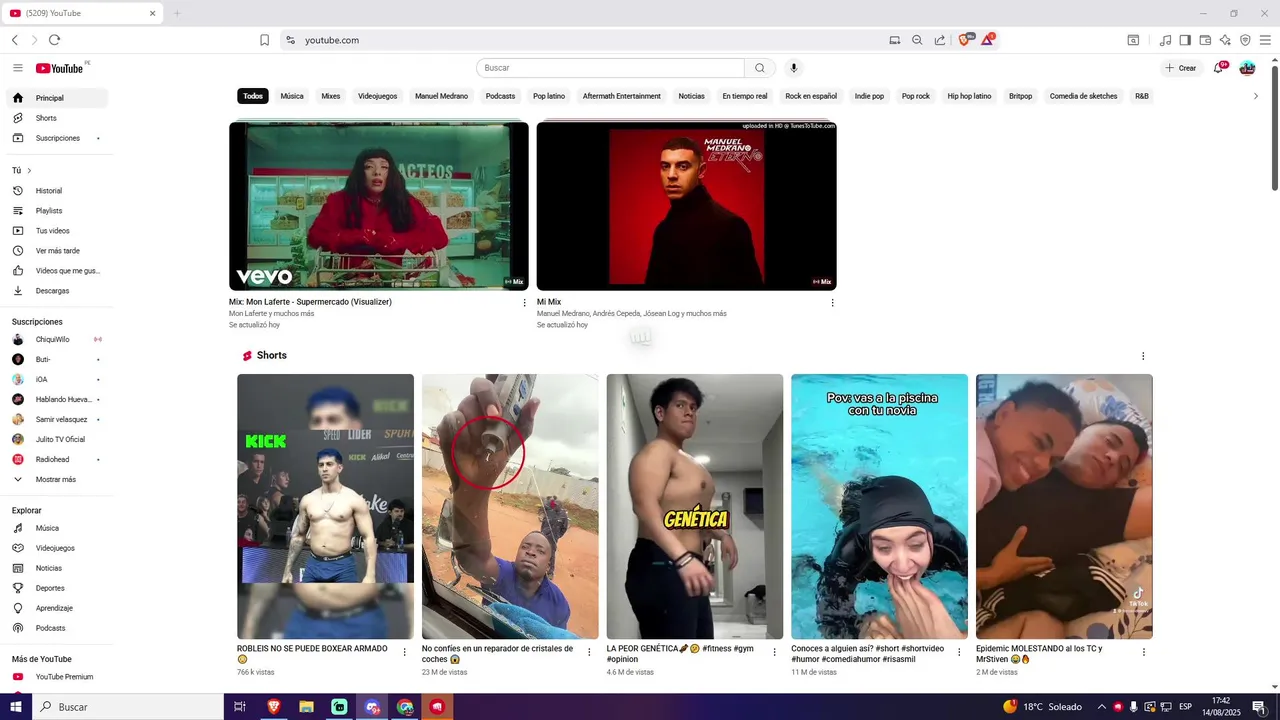Viewport: 1280px width, 720px height.
Task: Open Historial in the sidebar
Action: point(58,191)
